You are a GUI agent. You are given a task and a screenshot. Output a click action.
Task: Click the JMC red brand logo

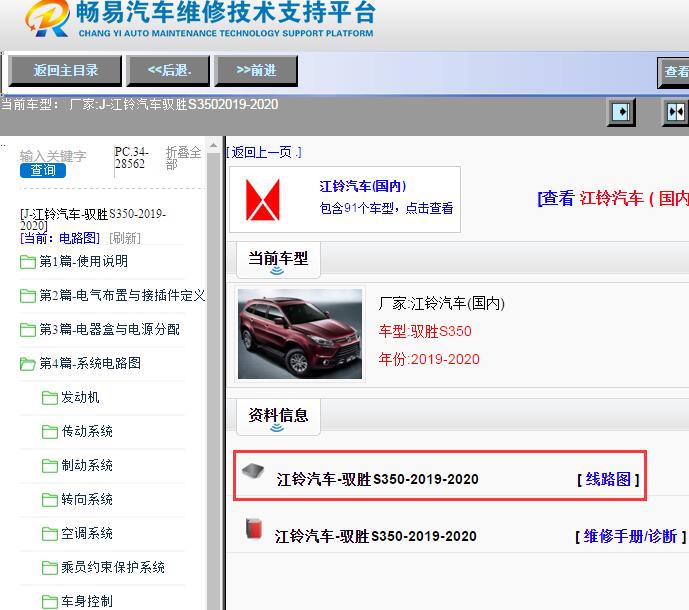pos(264,198)
